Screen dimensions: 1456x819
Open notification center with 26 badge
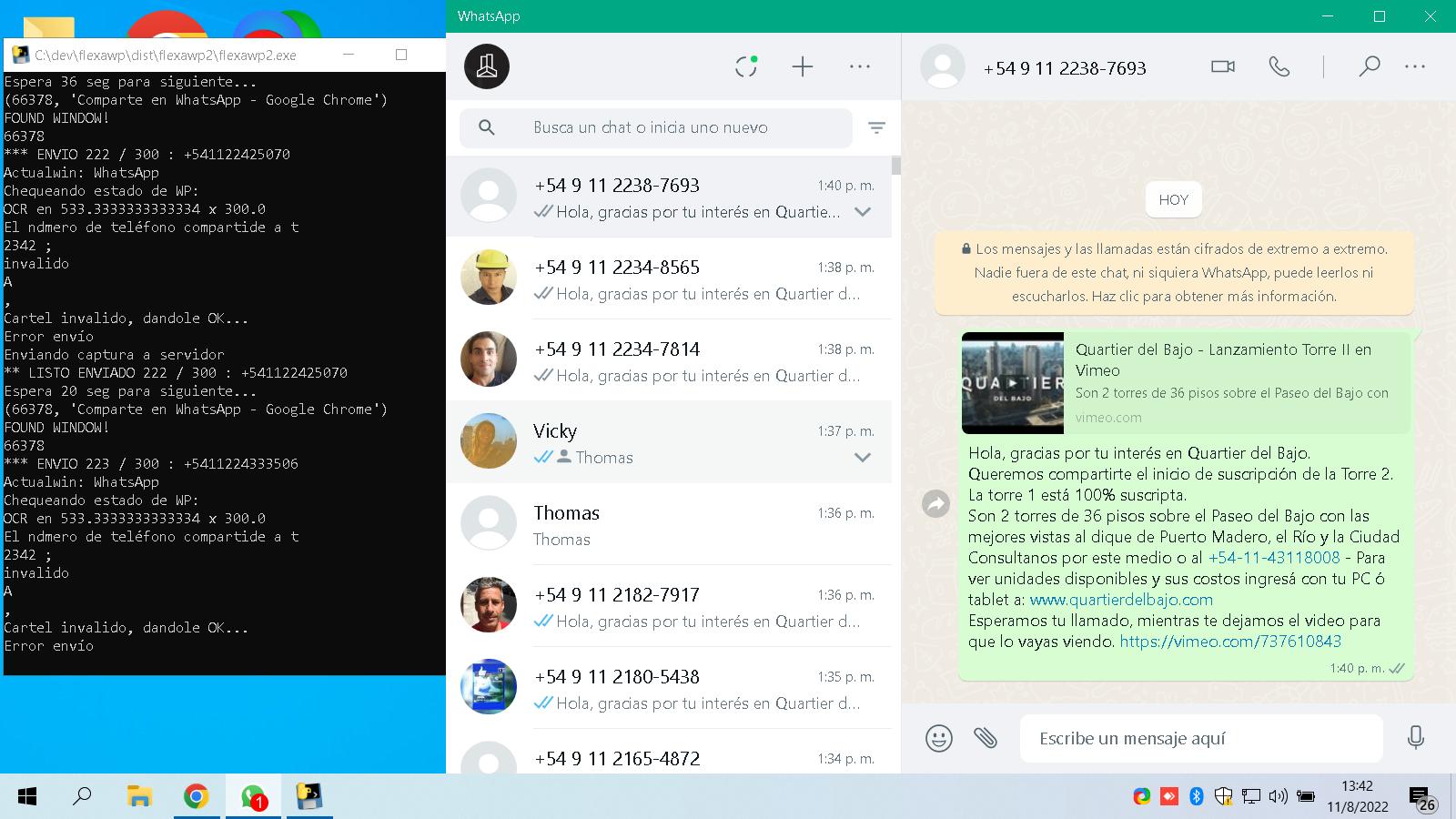pos(1422,799)
